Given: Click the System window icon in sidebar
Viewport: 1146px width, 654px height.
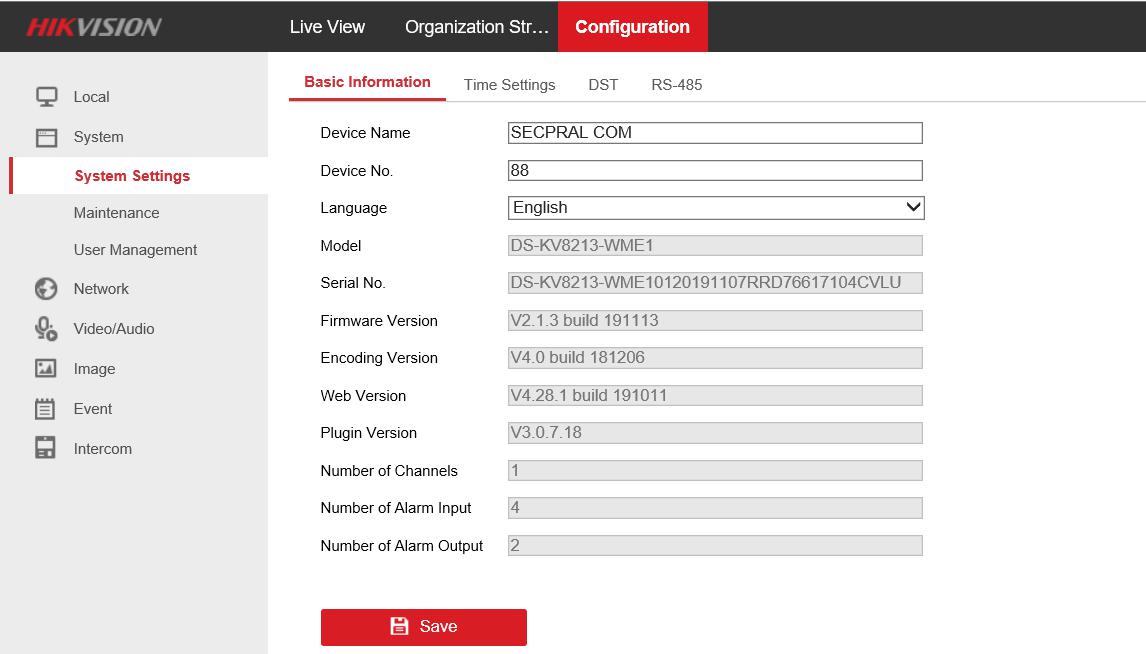Looking at the screenshot, I should pos(46,137).
